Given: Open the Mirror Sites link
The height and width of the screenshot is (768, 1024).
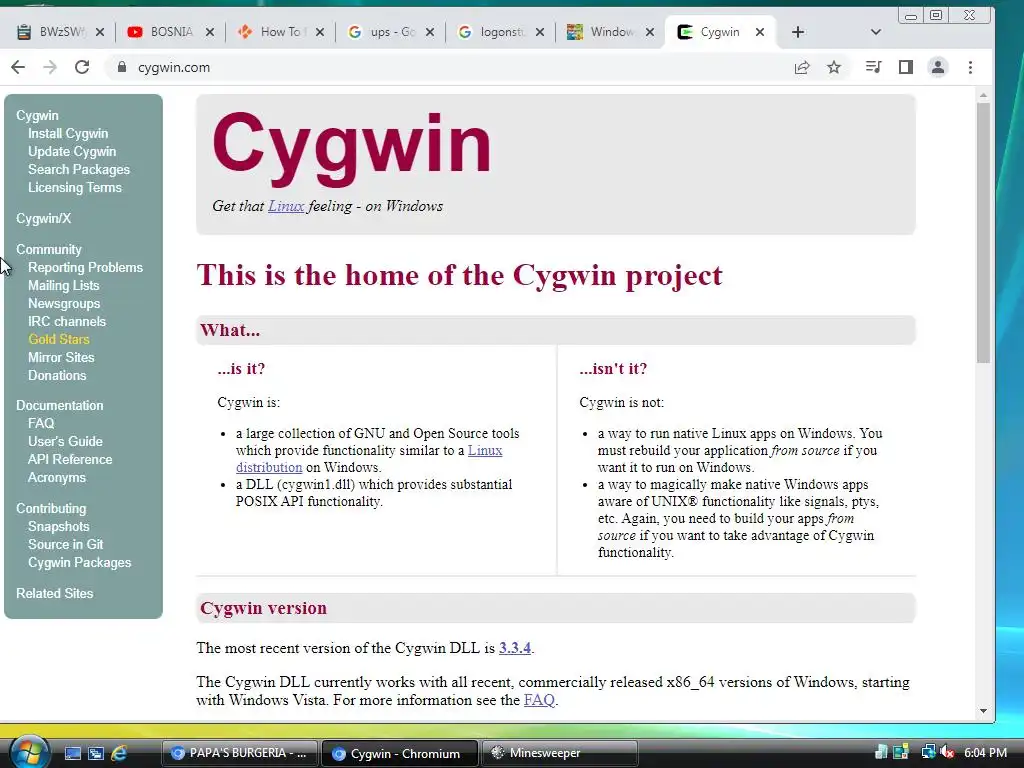Looking at the screenshot, I should (61, 357).
